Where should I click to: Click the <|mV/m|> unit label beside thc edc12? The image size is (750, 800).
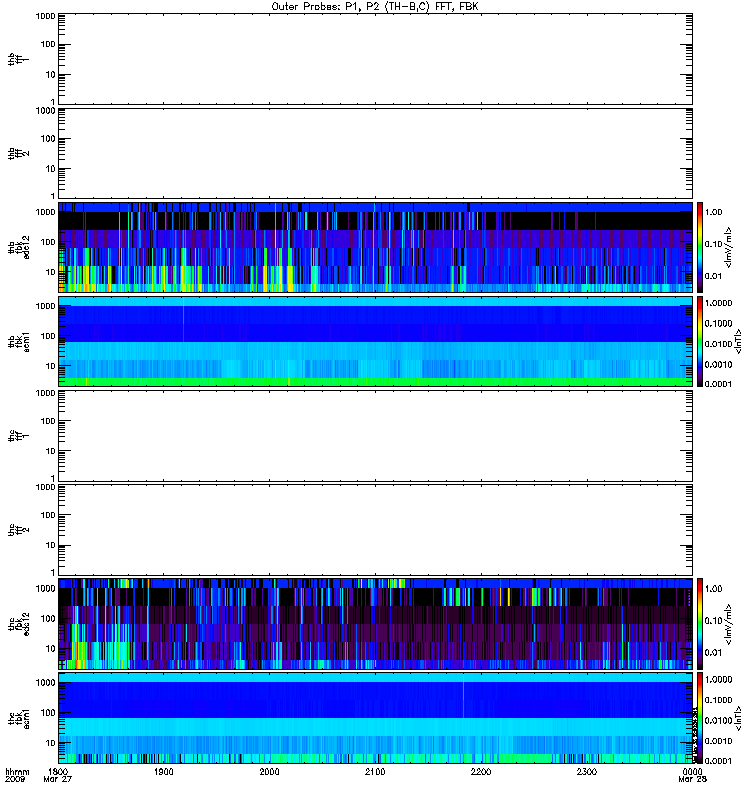[729, 623]
